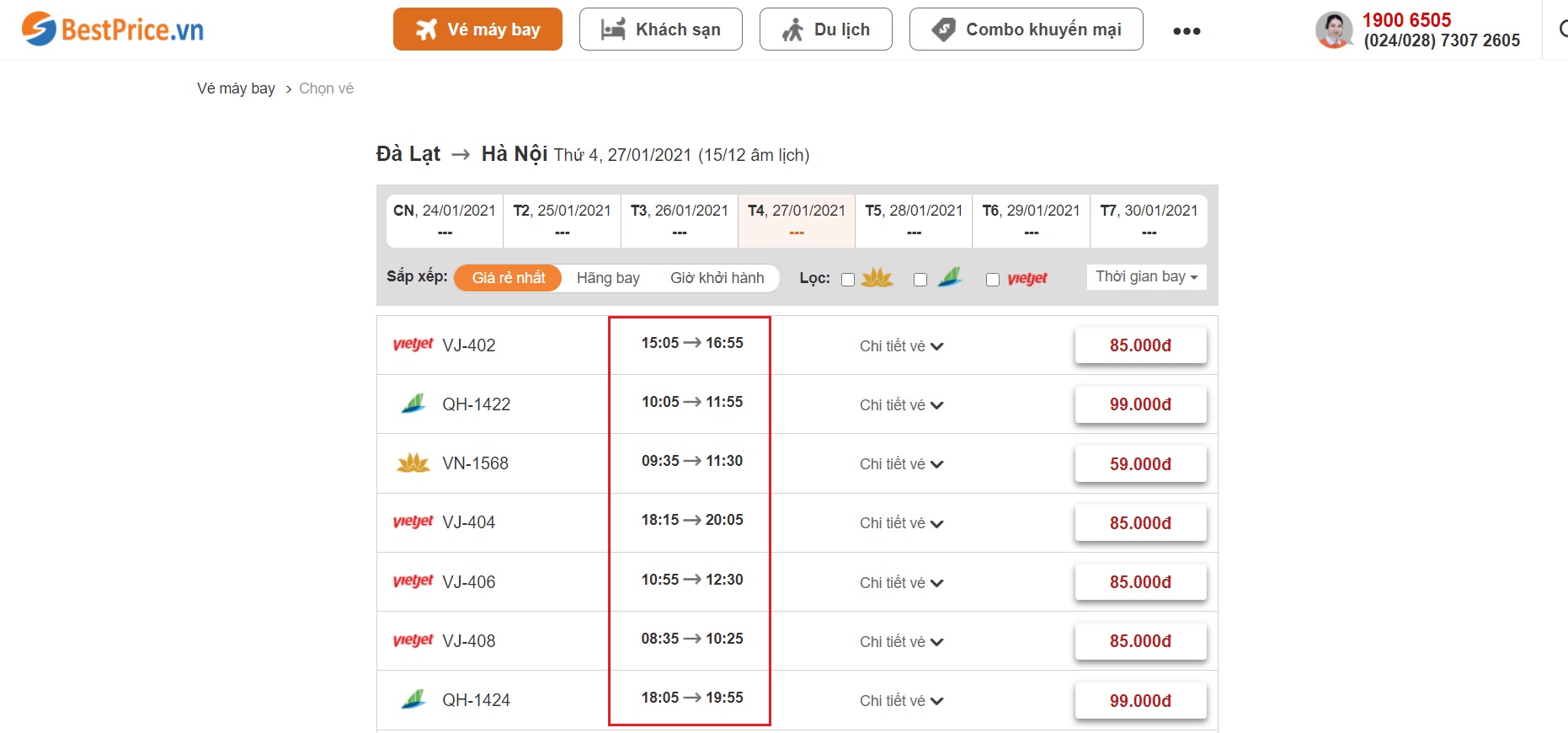Click the Vietnam Airlines lotus filter logo
This screenshot has width=1568, height=733.
pyautogui.click(x=877, y=278)
